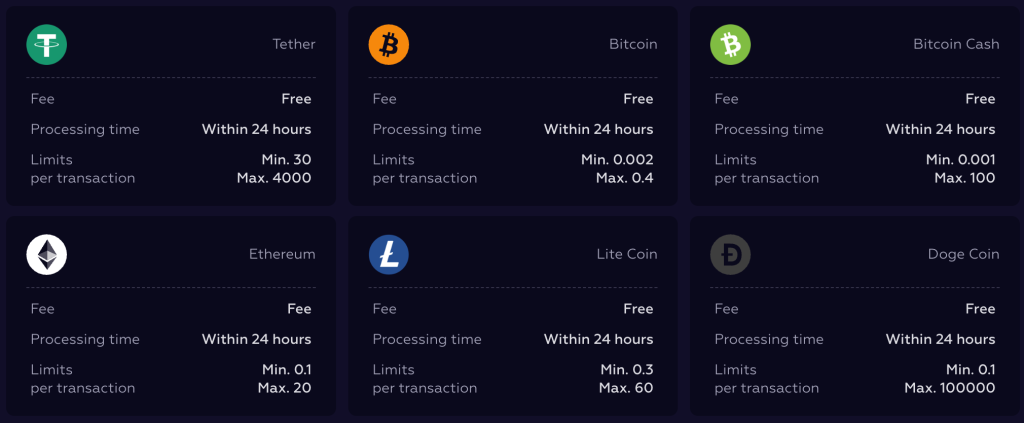Click Lite Coin's Min. 0.3 value

626,370
